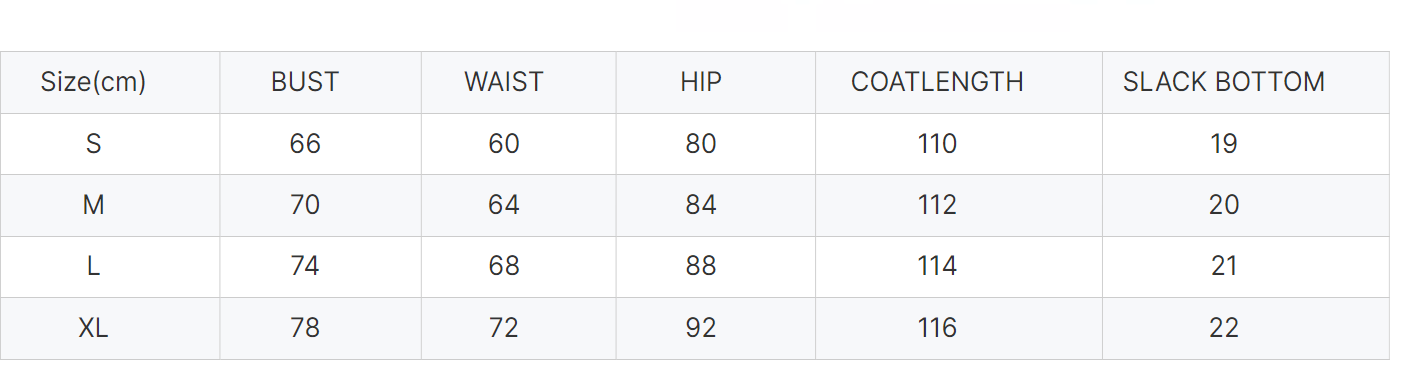
Task: Select waist value 64 in M row
Action: (x=504, y=205)
